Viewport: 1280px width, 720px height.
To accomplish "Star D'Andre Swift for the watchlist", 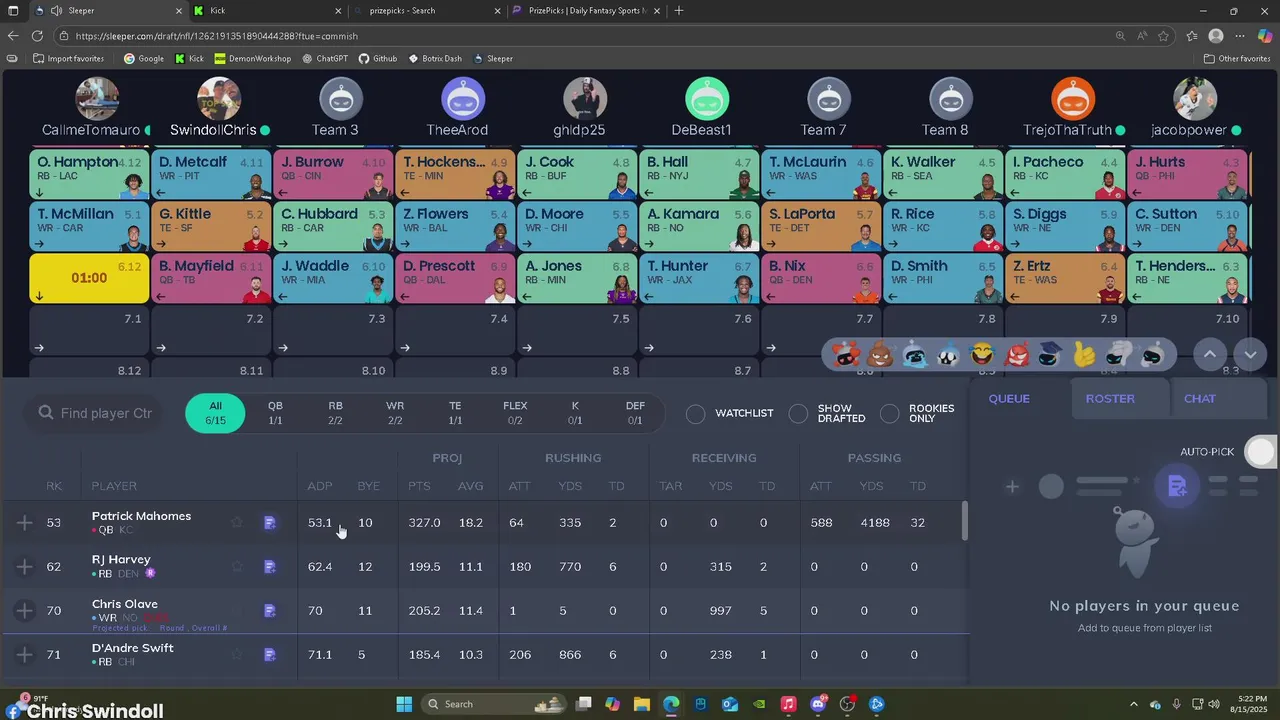I will click(x=237, y=654).
